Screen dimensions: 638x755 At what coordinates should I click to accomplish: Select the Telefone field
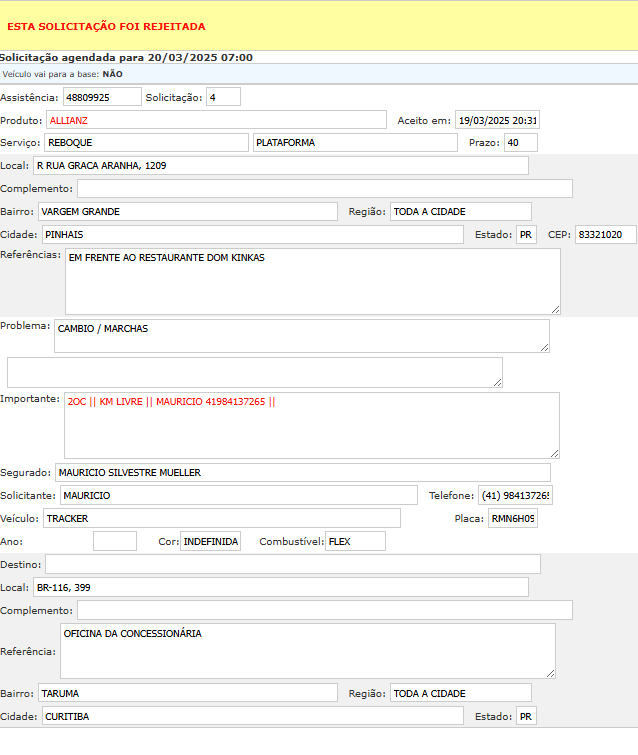pyautogui.click(x=515, y=495)
